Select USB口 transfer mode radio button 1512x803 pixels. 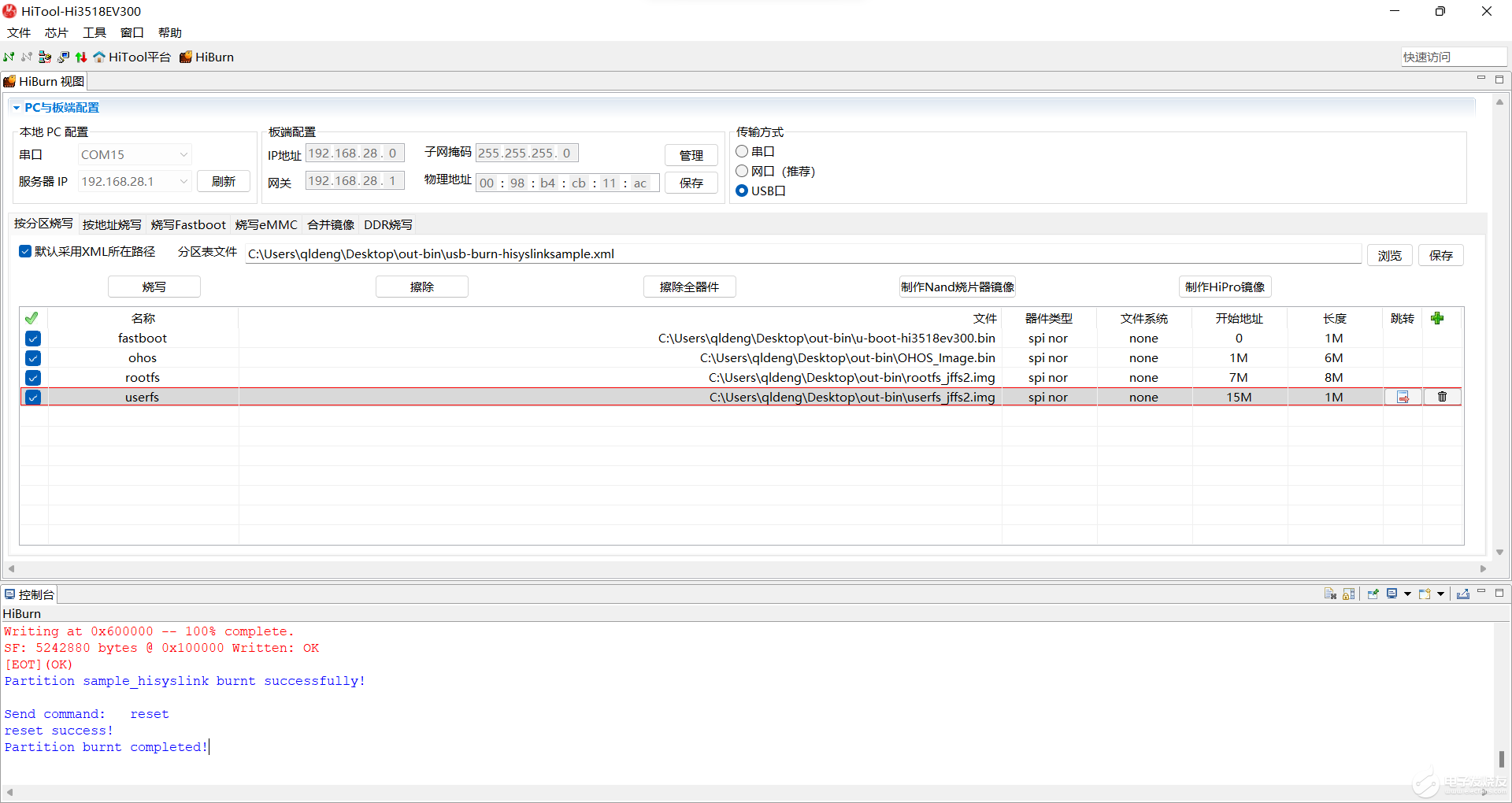(x=742, y=191)
